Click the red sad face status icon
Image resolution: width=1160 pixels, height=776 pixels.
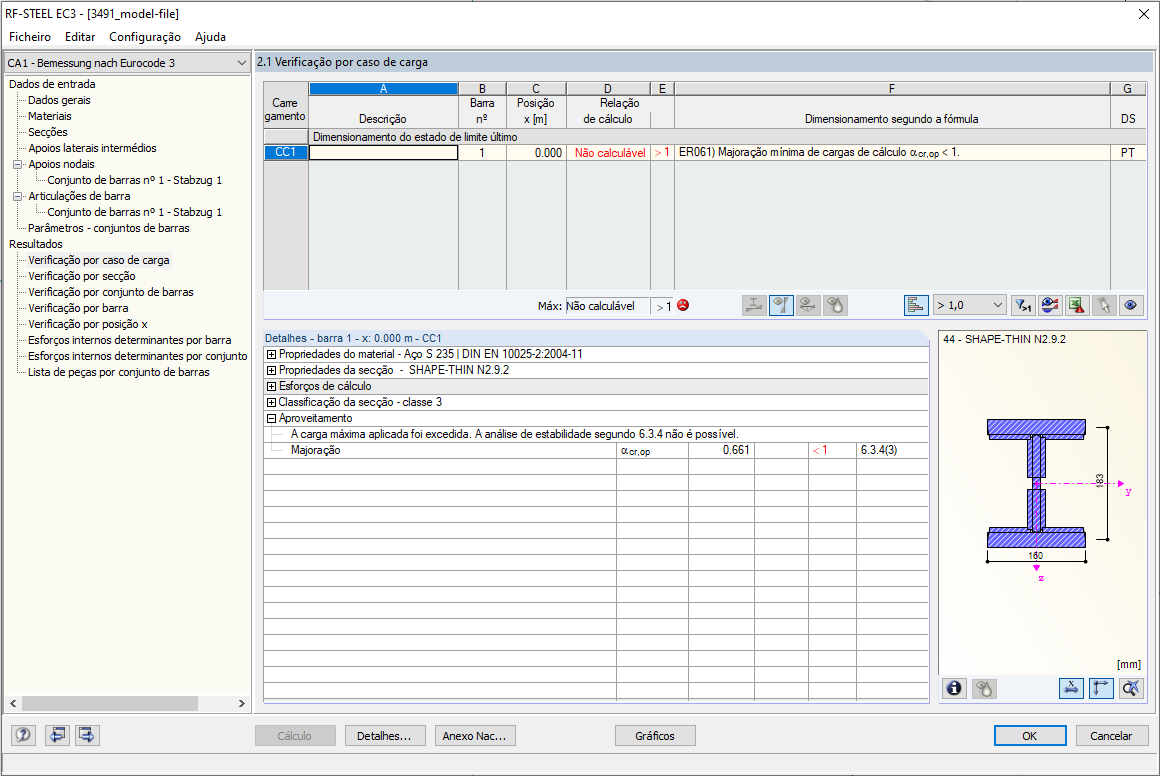pyautogui.click(x=683, y=305)
